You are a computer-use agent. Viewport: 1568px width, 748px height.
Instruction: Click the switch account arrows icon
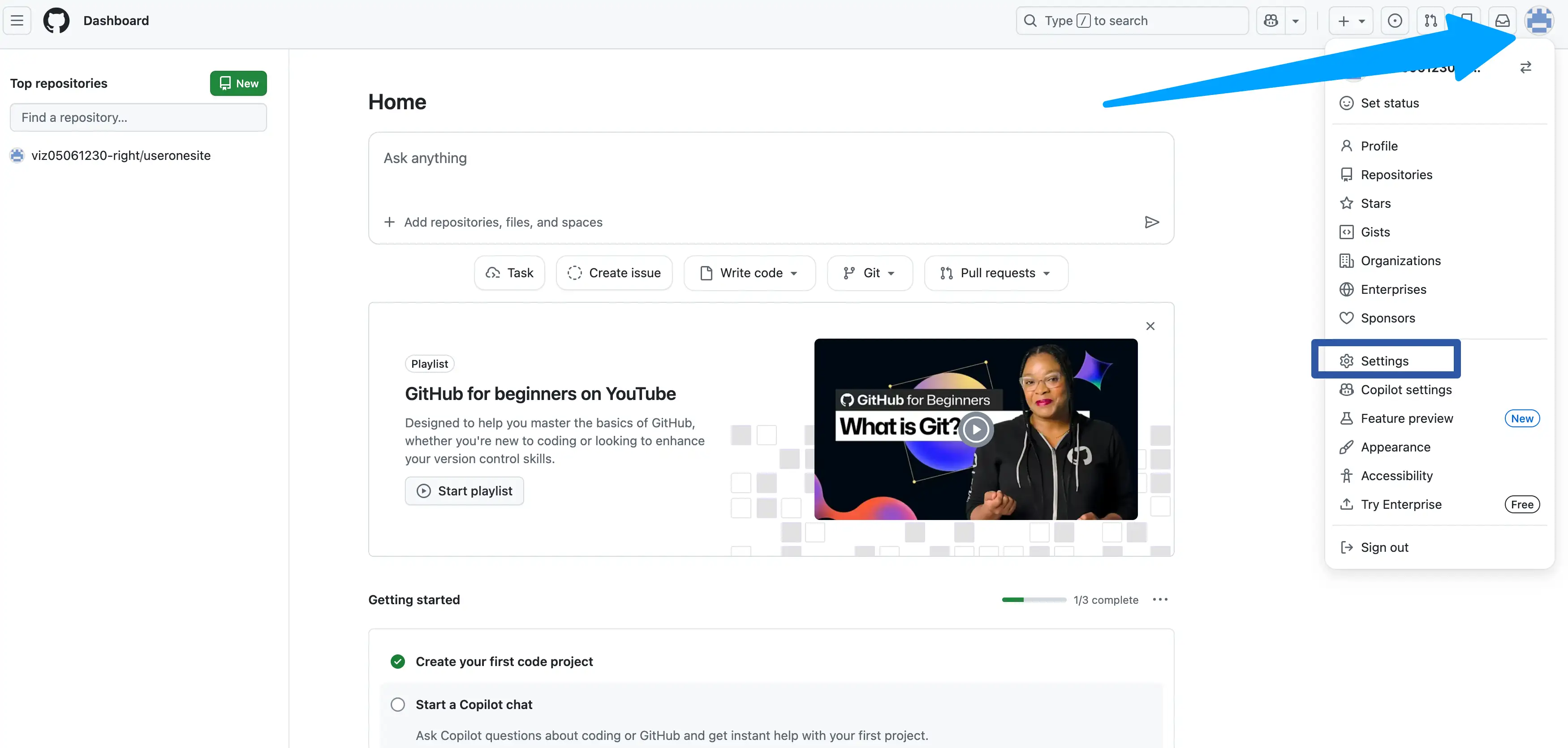tap(1525, 68)
